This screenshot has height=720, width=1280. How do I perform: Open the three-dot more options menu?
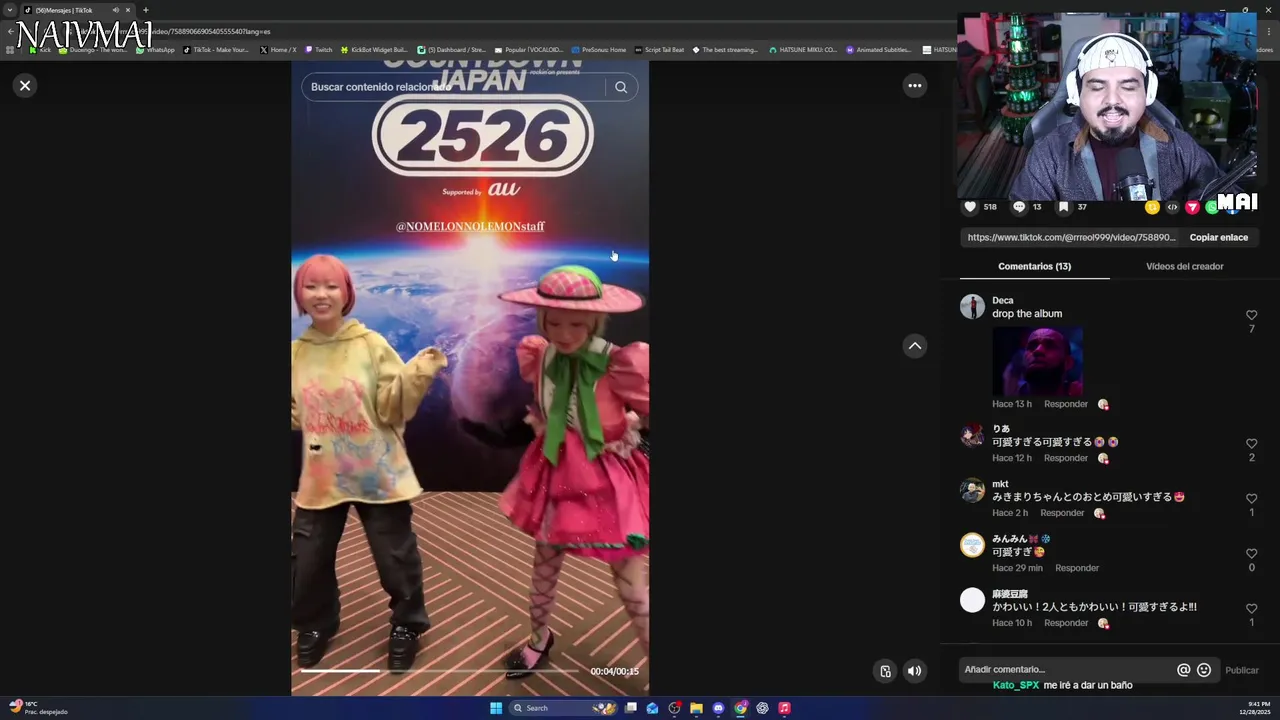click(914, 86)
